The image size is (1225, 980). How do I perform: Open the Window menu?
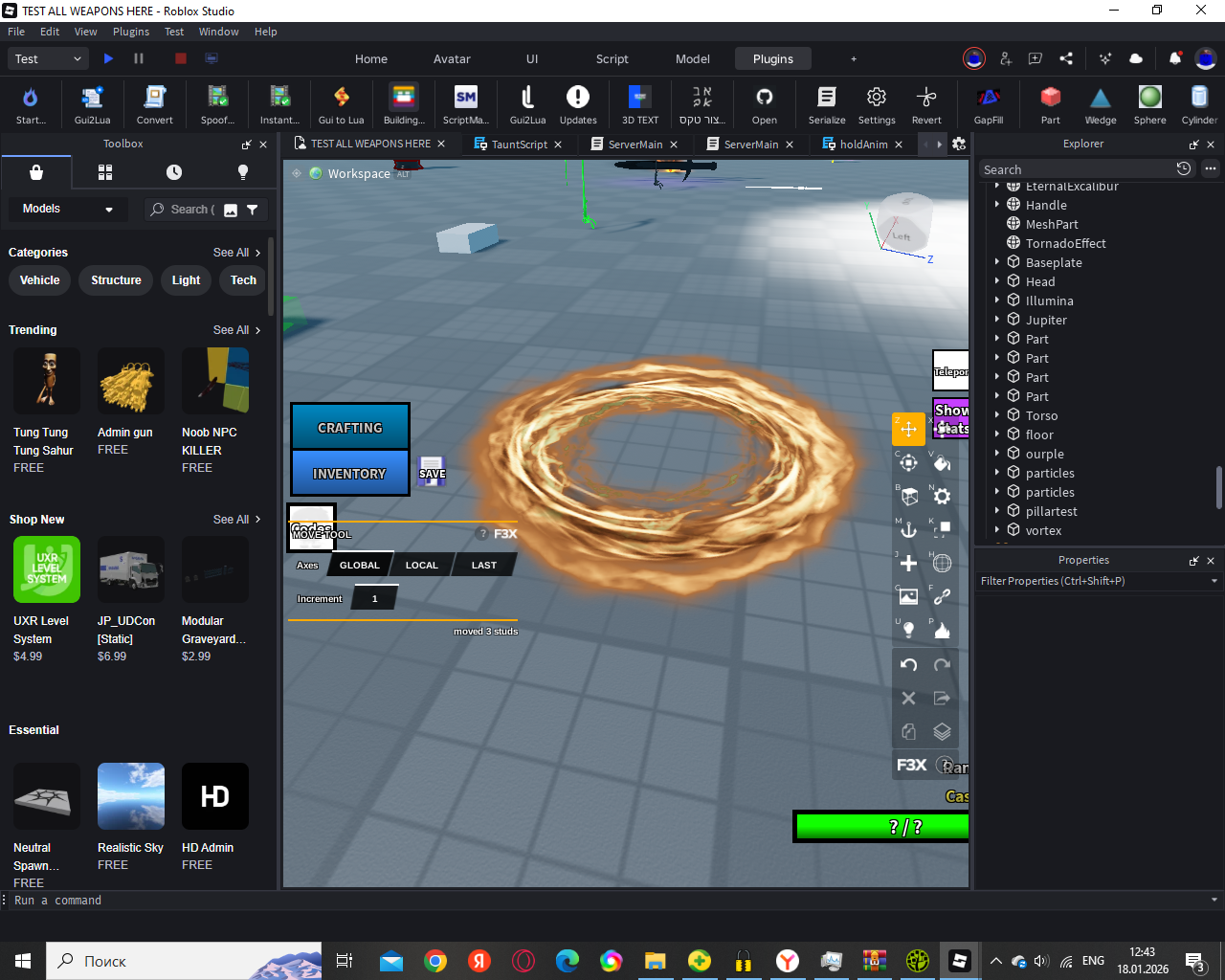[x=219, y=32]
